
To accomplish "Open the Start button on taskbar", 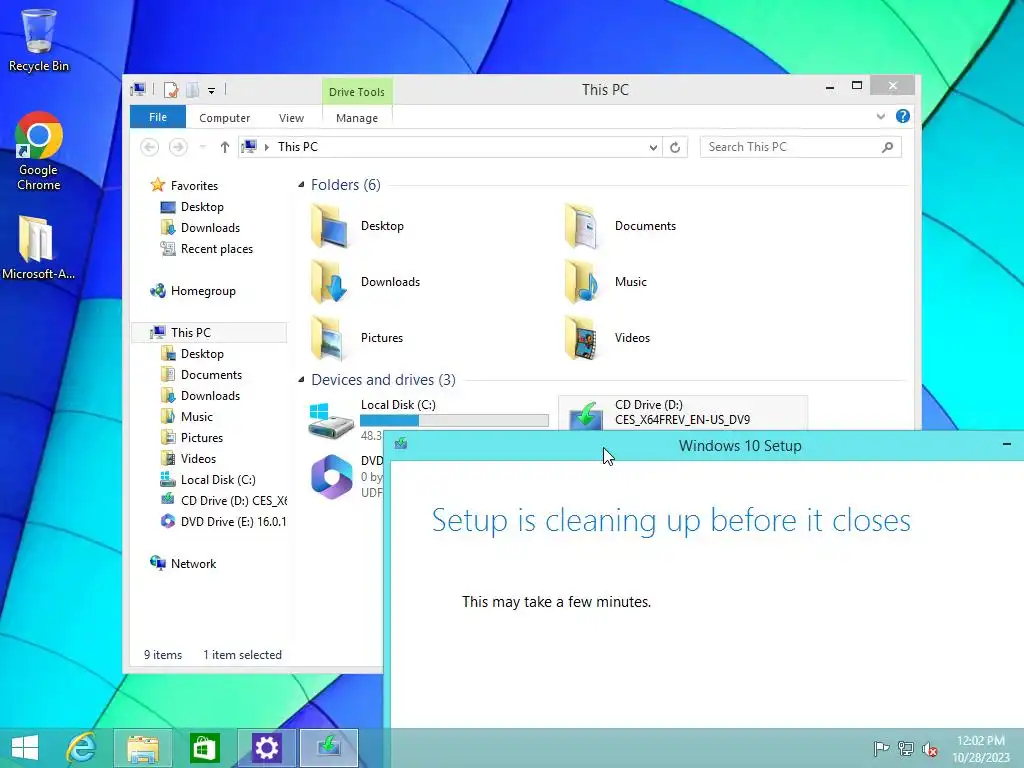I will [x=25, y=748].
